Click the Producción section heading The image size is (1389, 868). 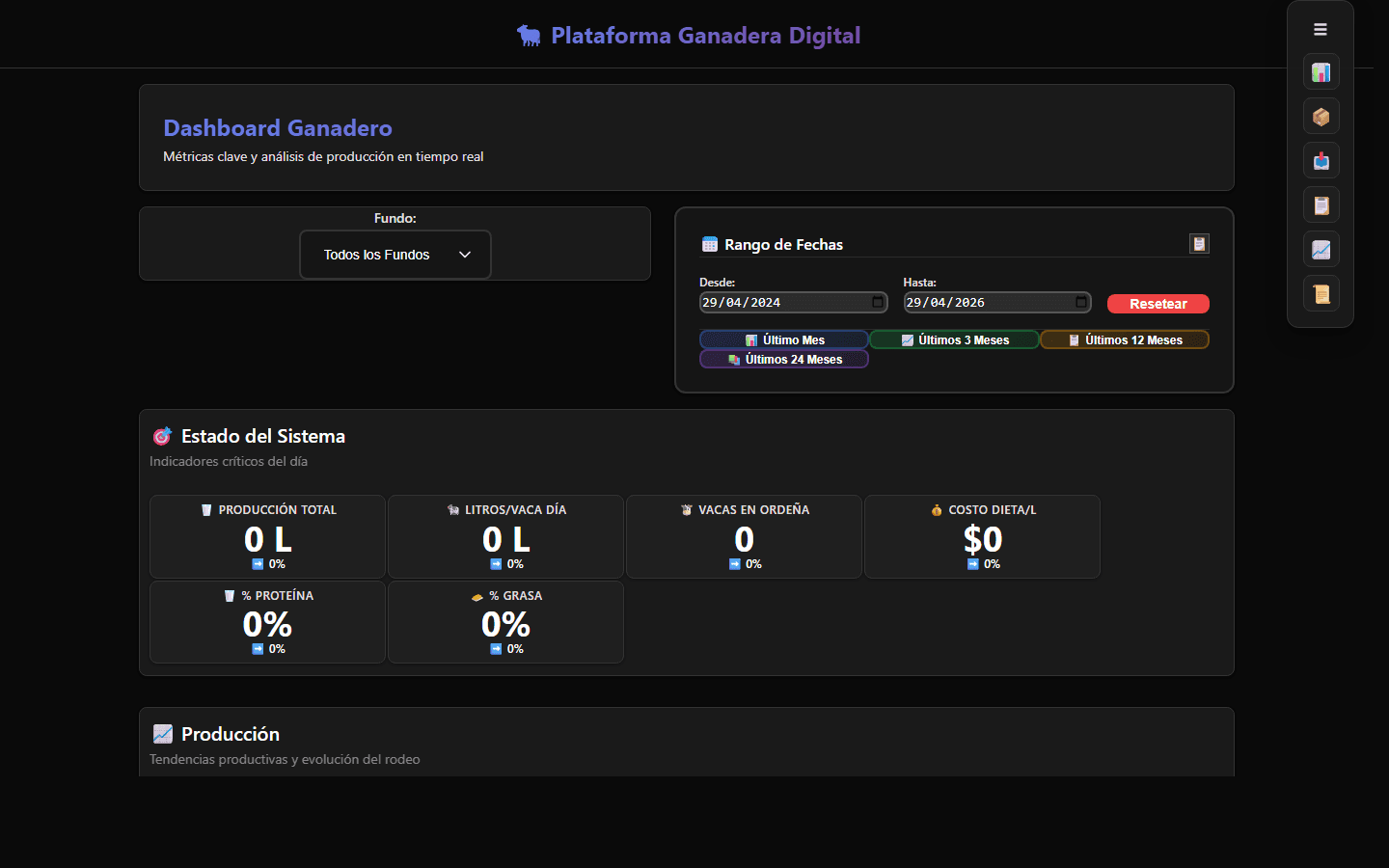(231, 734)
